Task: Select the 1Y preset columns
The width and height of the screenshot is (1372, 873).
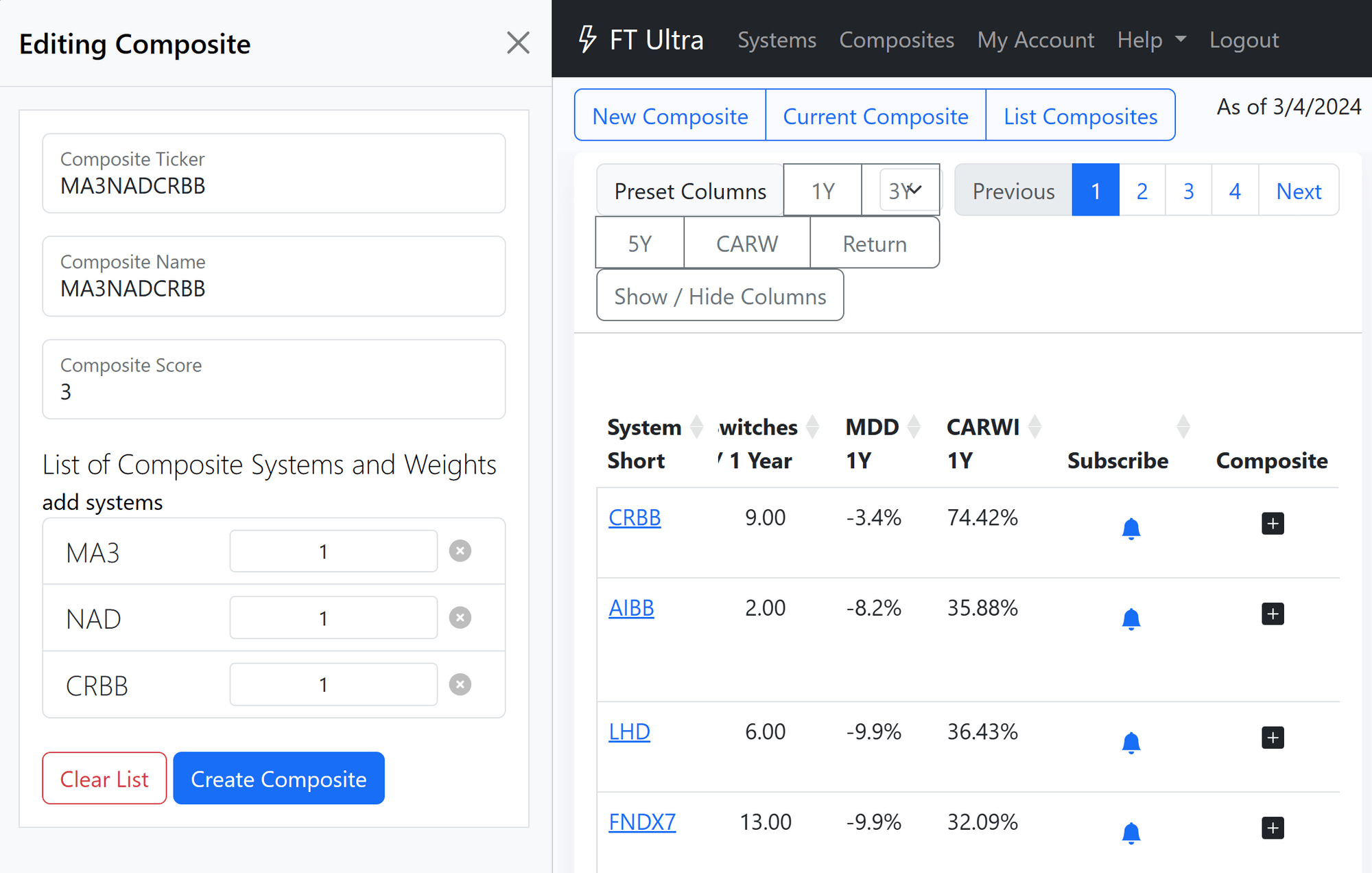Action: point(823,190)
